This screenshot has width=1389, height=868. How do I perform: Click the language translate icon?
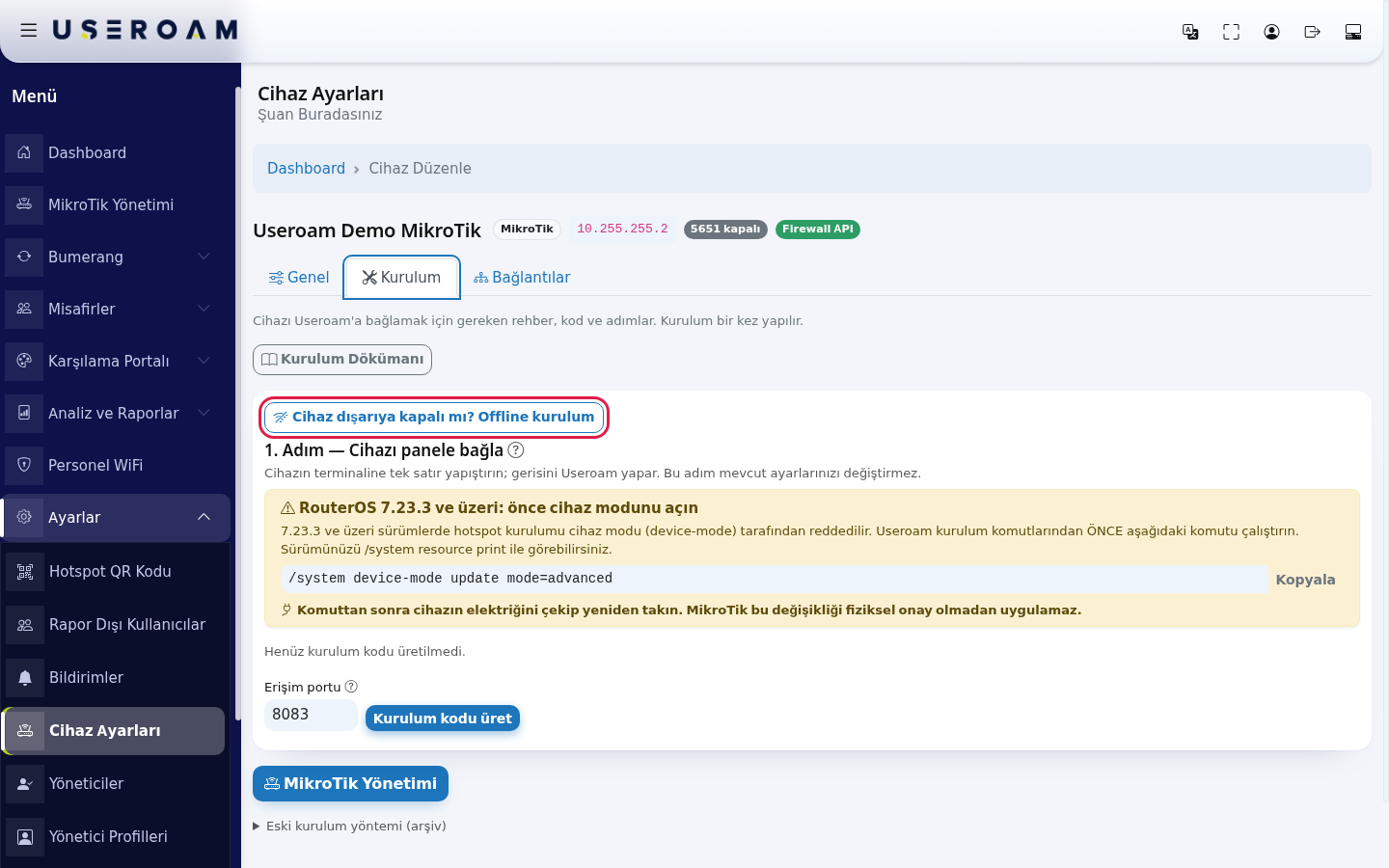click(1190, 32)
